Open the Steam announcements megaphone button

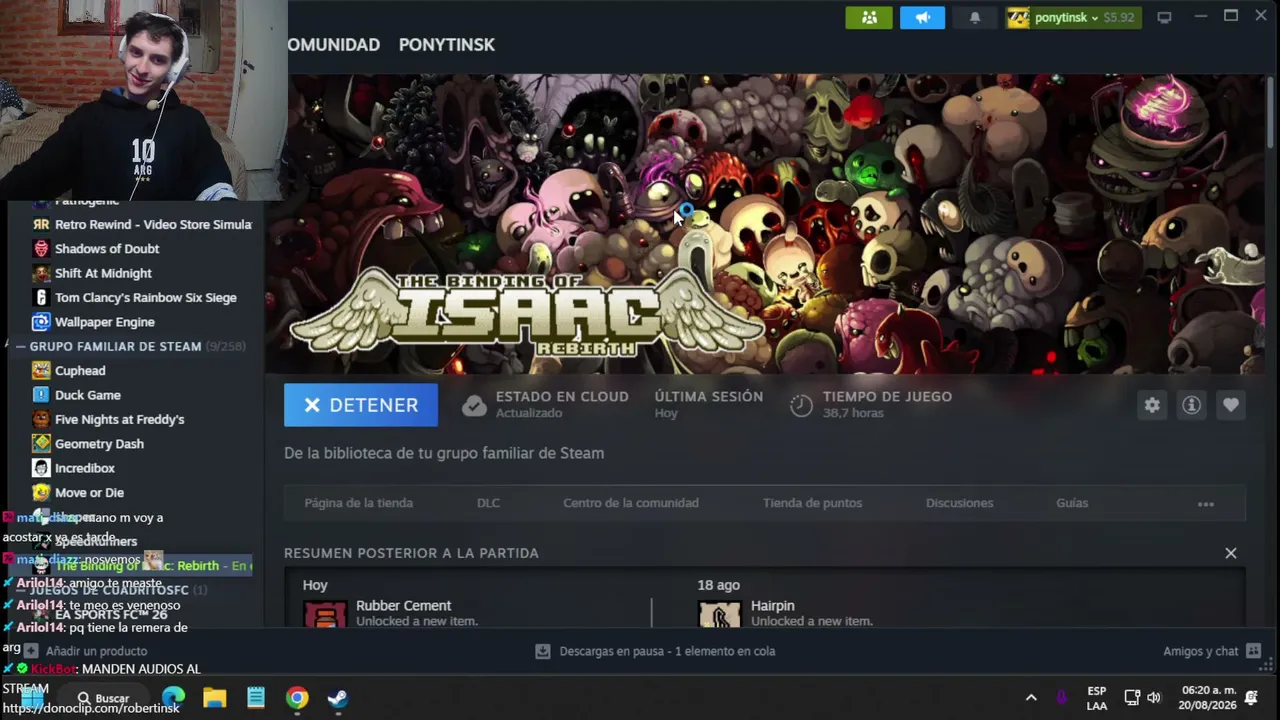click(x=922, y=17)
